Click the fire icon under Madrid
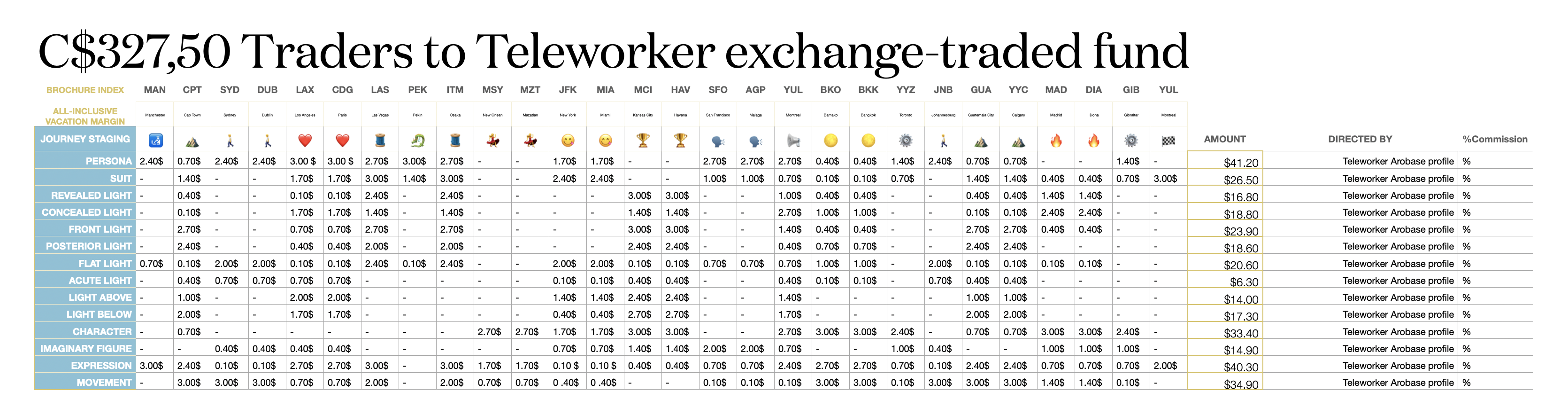Viewport: 1568px width, 407px height. (1056, 141)
